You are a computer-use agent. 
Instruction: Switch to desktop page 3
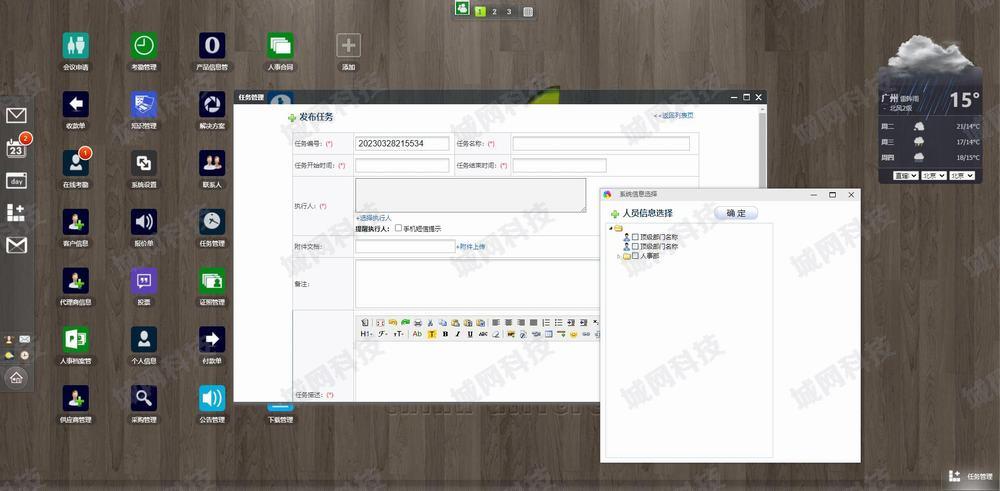point(508,11)
